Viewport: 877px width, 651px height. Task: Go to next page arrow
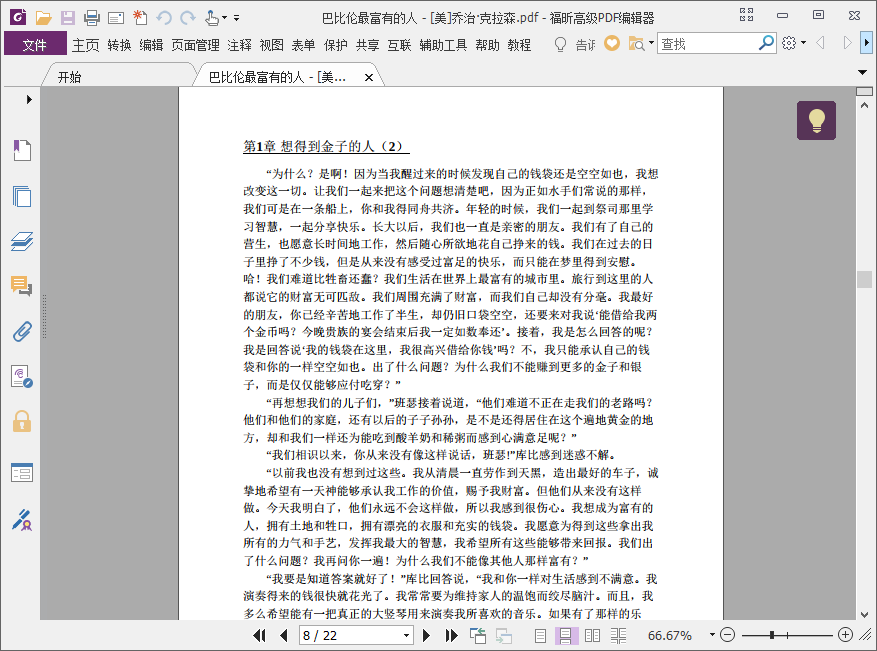click(426, 635)
